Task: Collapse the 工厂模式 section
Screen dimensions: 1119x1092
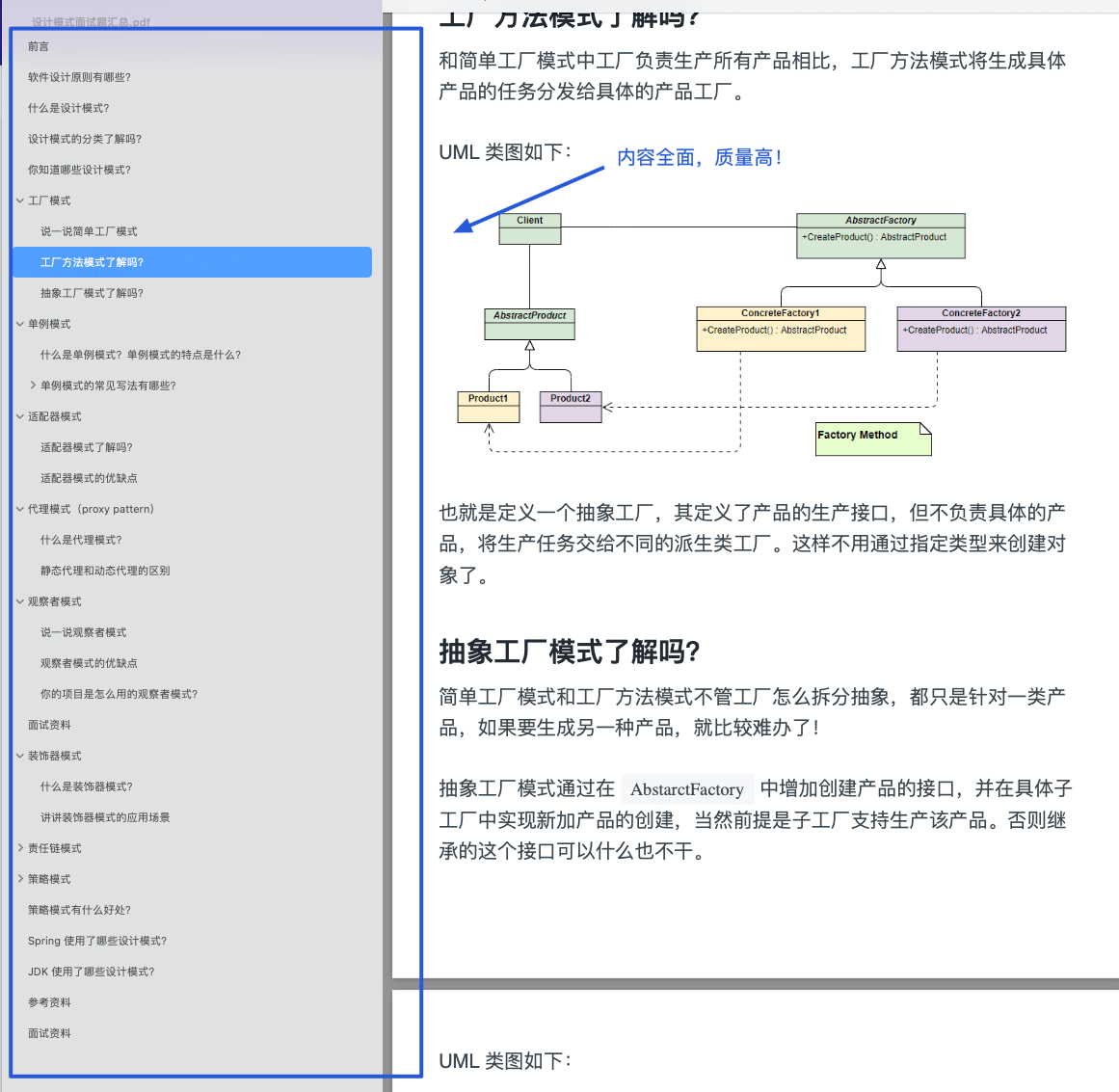Action: [19, 200]
